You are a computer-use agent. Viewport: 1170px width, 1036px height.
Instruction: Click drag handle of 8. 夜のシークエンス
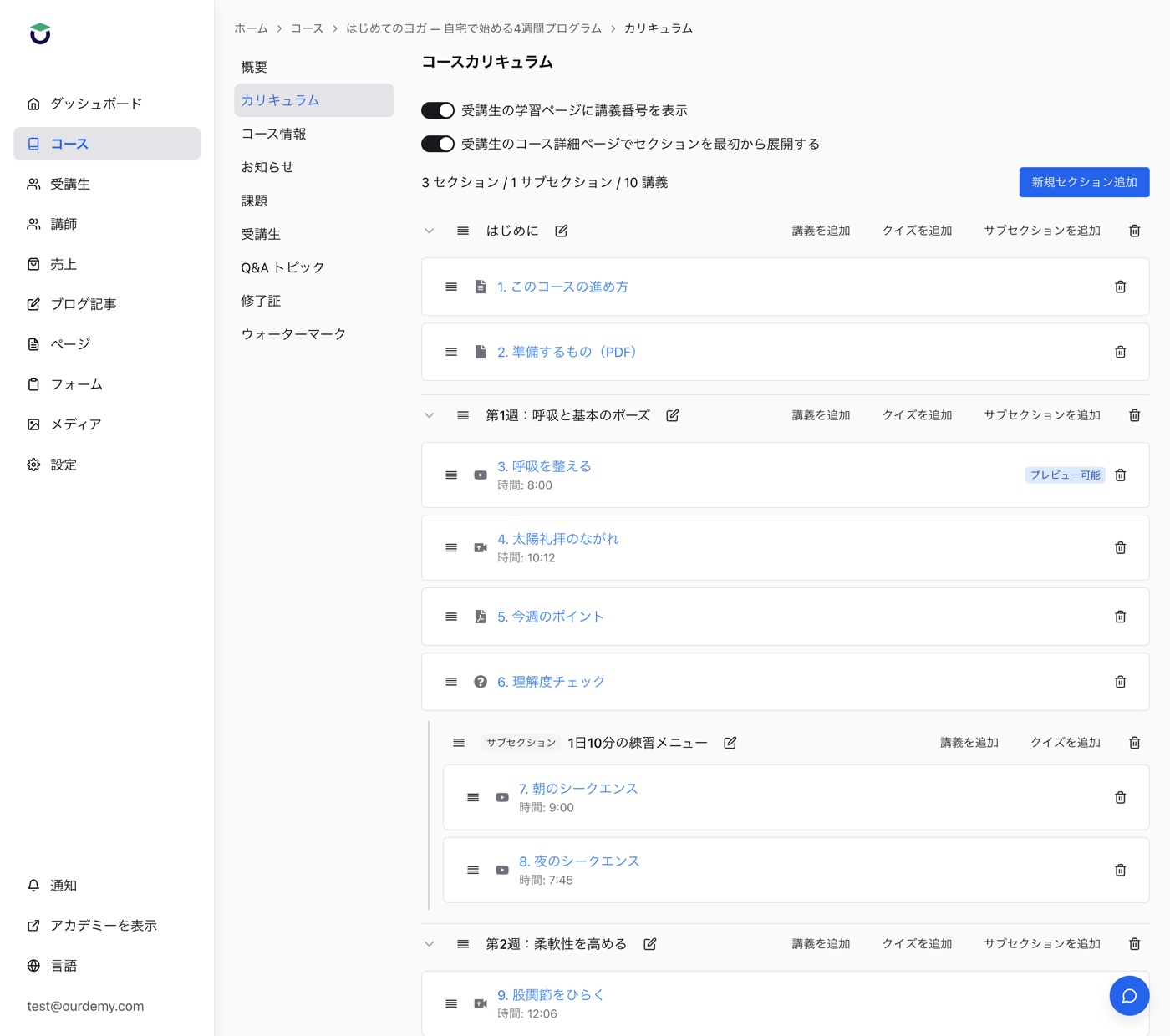pos(473,870)
